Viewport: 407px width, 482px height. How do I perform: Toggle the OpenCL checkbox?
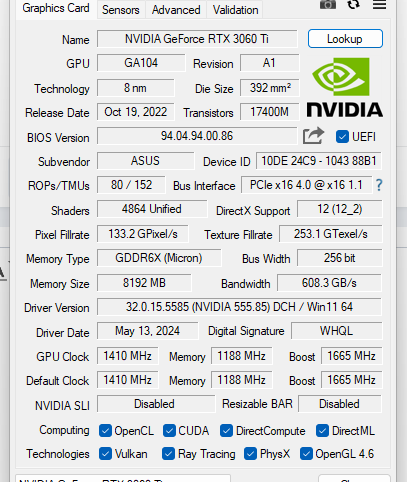click(x=105, y=431)
